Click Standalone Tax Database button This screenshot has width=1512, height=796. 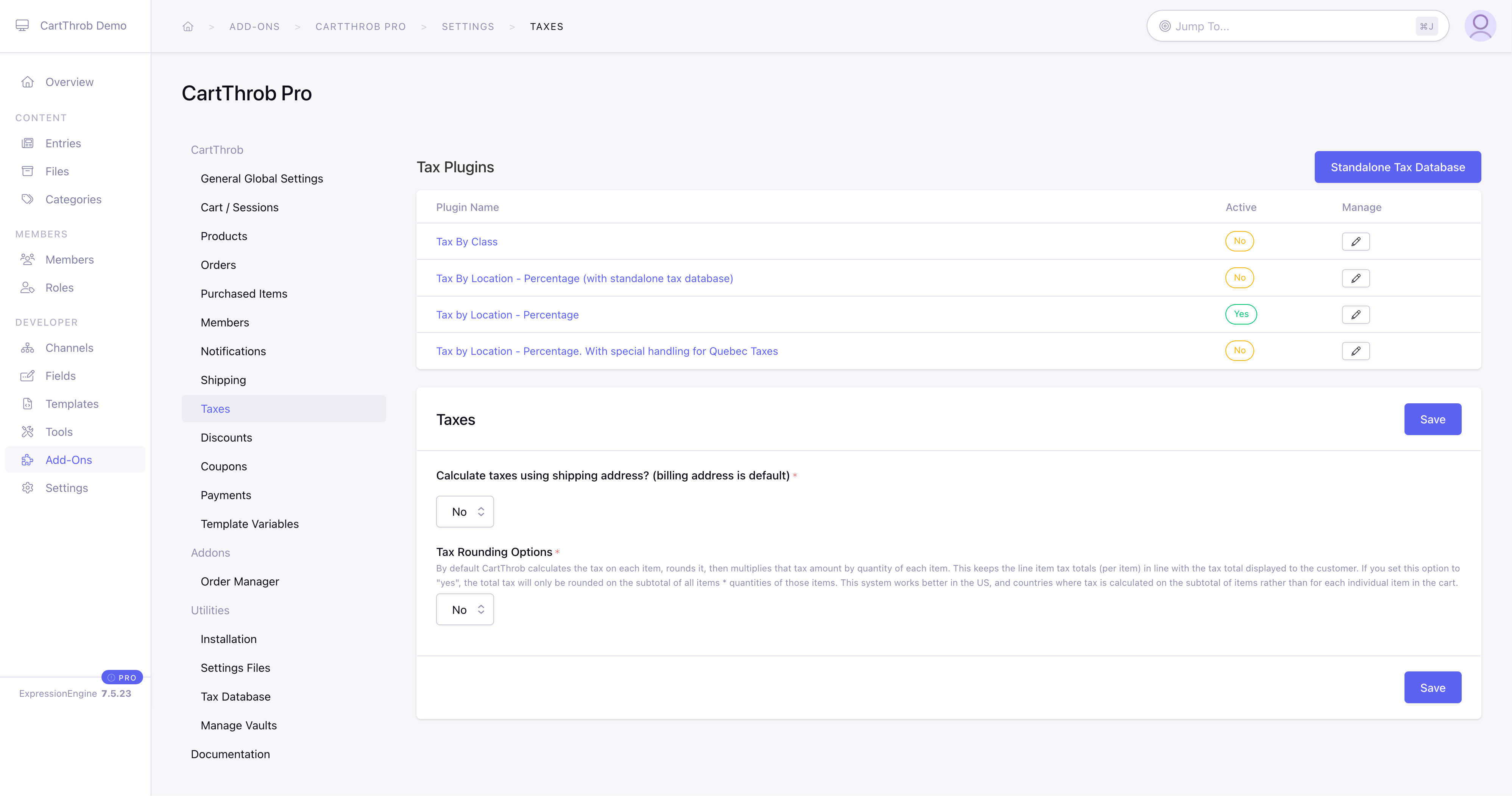click(x=1398, y=167)
